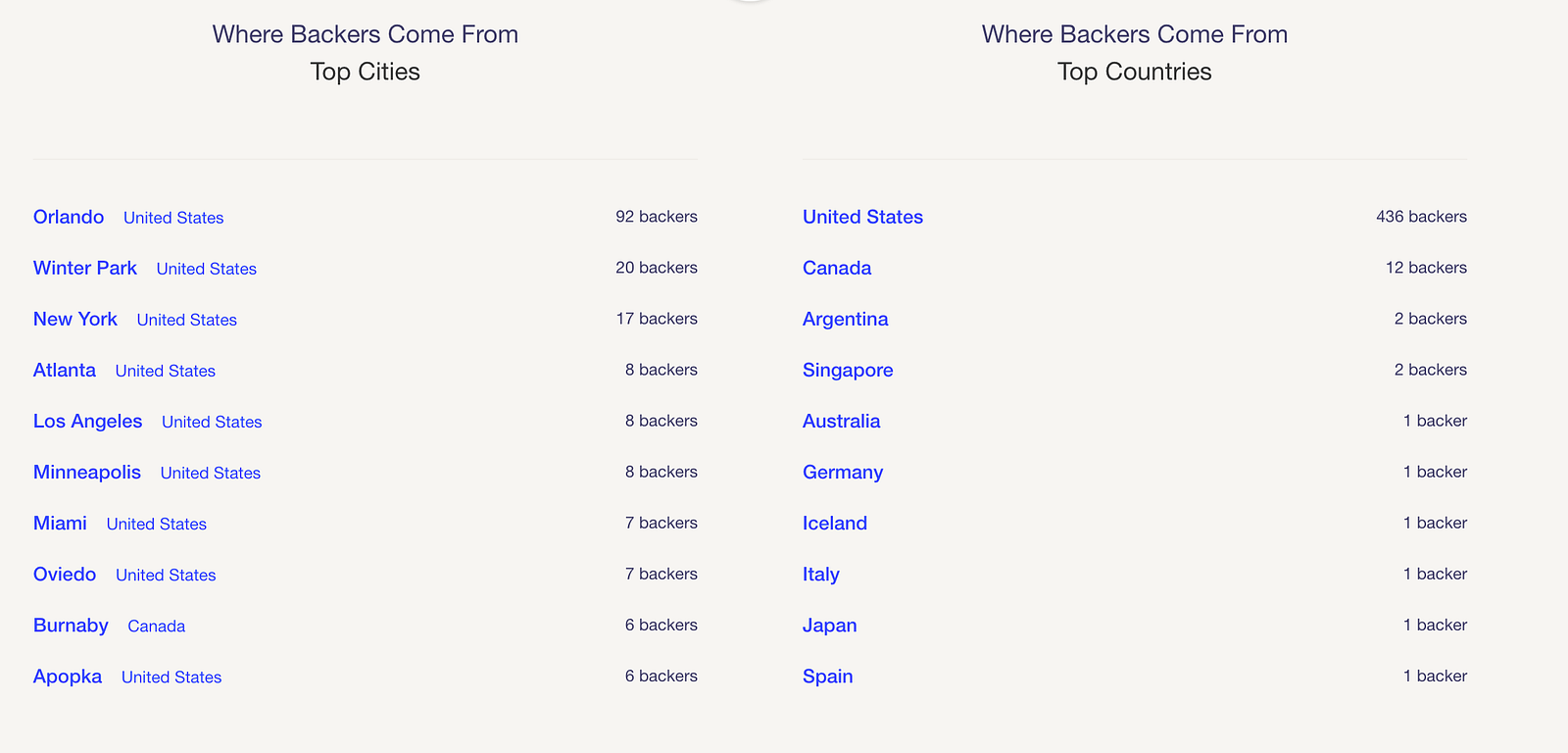Click the Oviedo city link
This screenshot has height=753, width=1568.
[65, 574]
